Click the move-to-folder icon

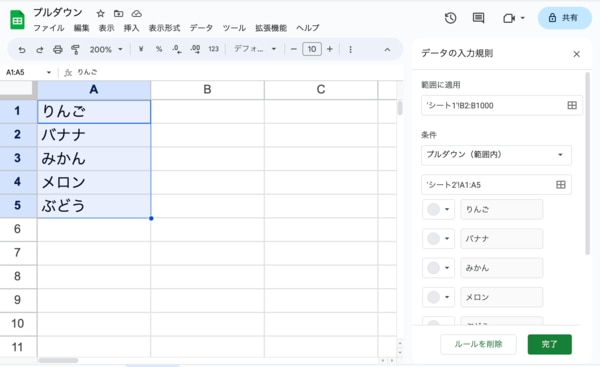pyautogui.click(x=119, y=14)
